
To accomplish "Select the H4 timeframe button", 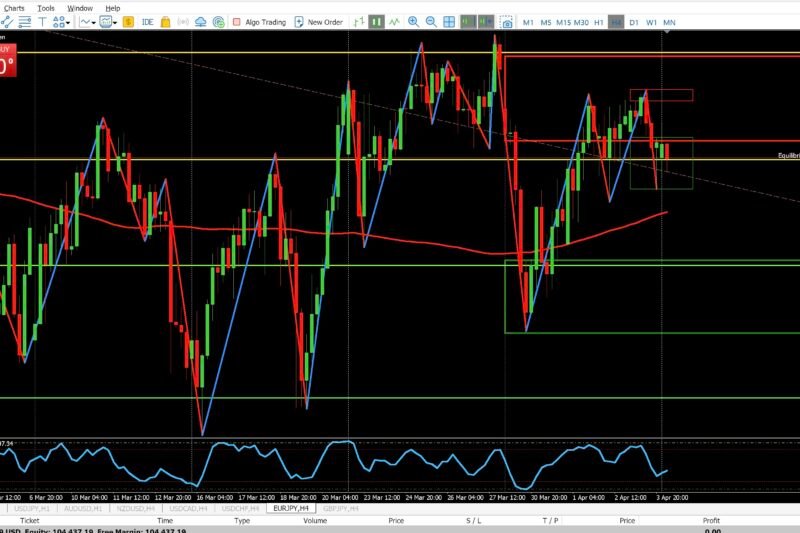I will (616, 22).
